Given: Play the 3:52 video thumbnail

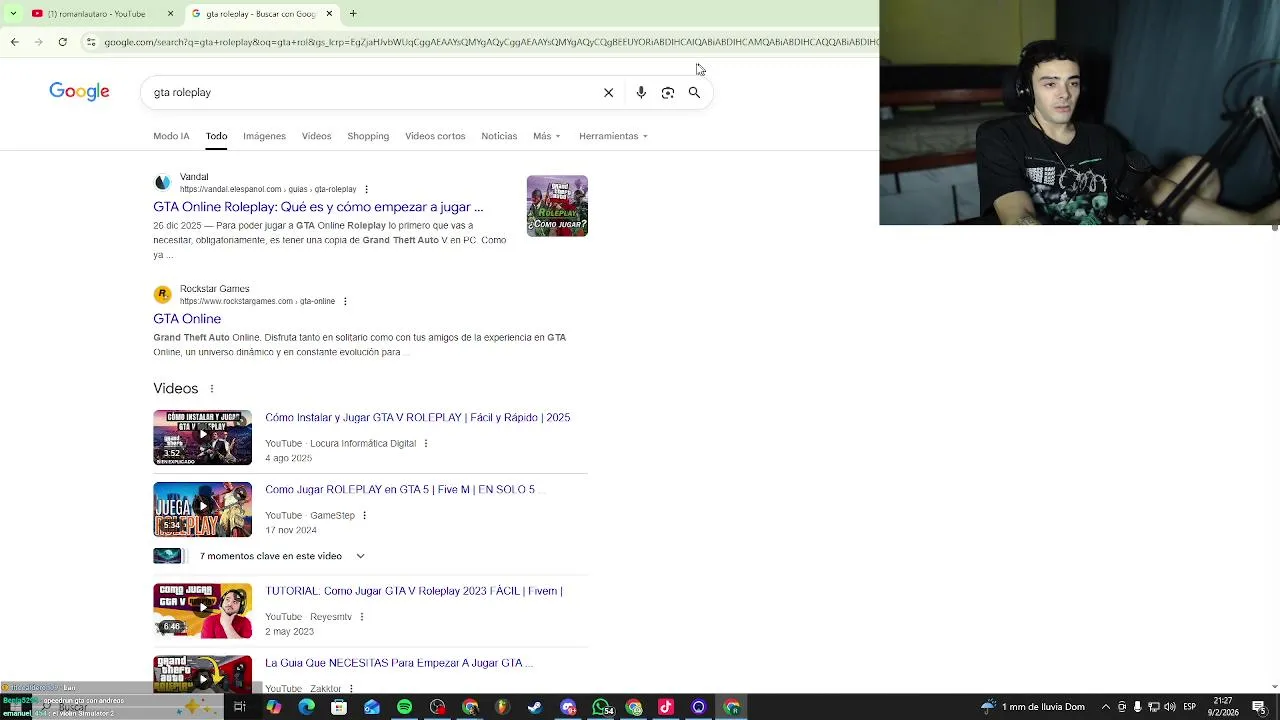Looking at the screenshot, I should pos(202,437).
